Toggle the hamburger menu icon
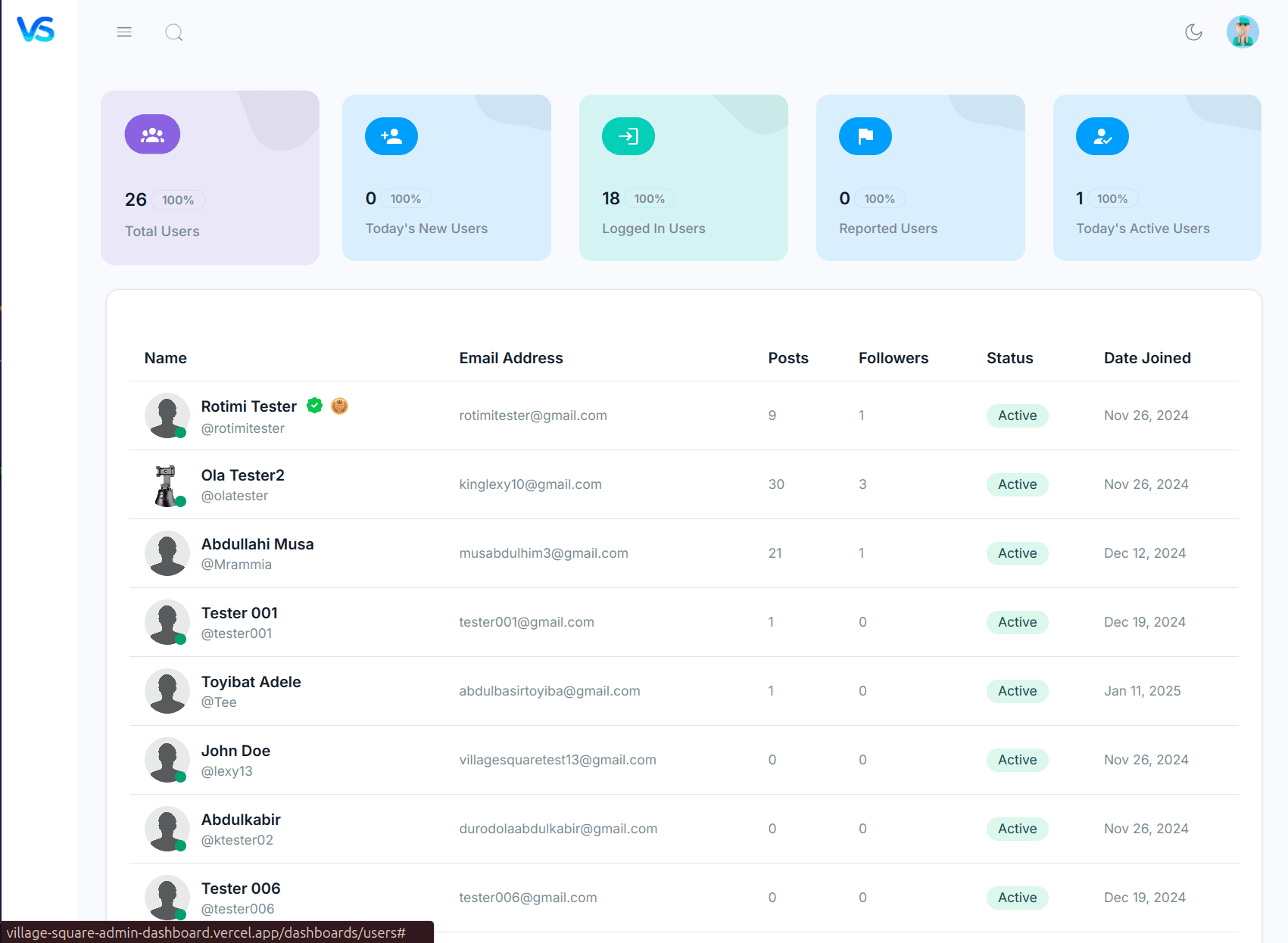Screen dimensions: 1288x943 coord(124,32)
